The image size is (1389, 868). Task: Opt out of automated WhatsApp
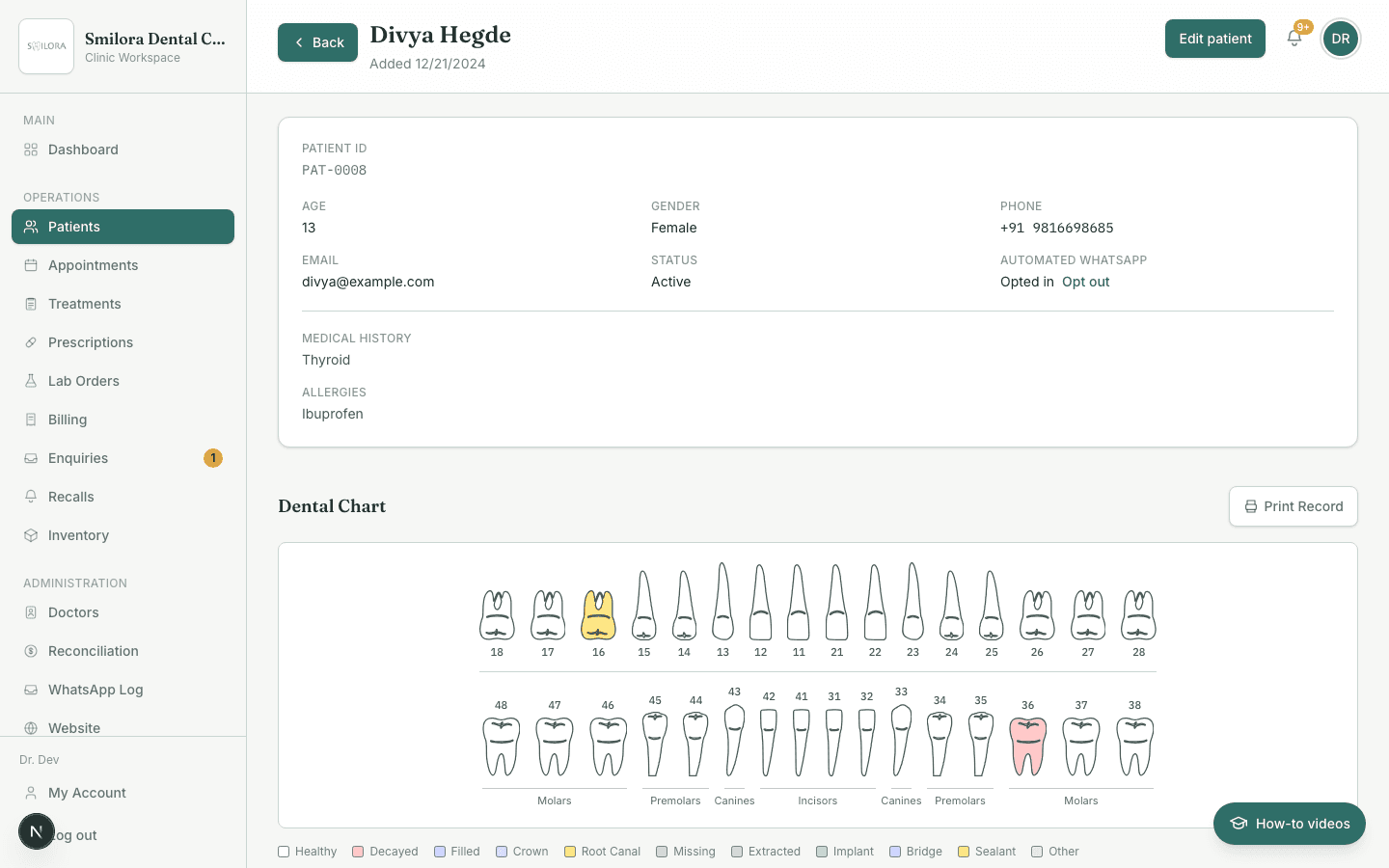(x=1086, y=282)
